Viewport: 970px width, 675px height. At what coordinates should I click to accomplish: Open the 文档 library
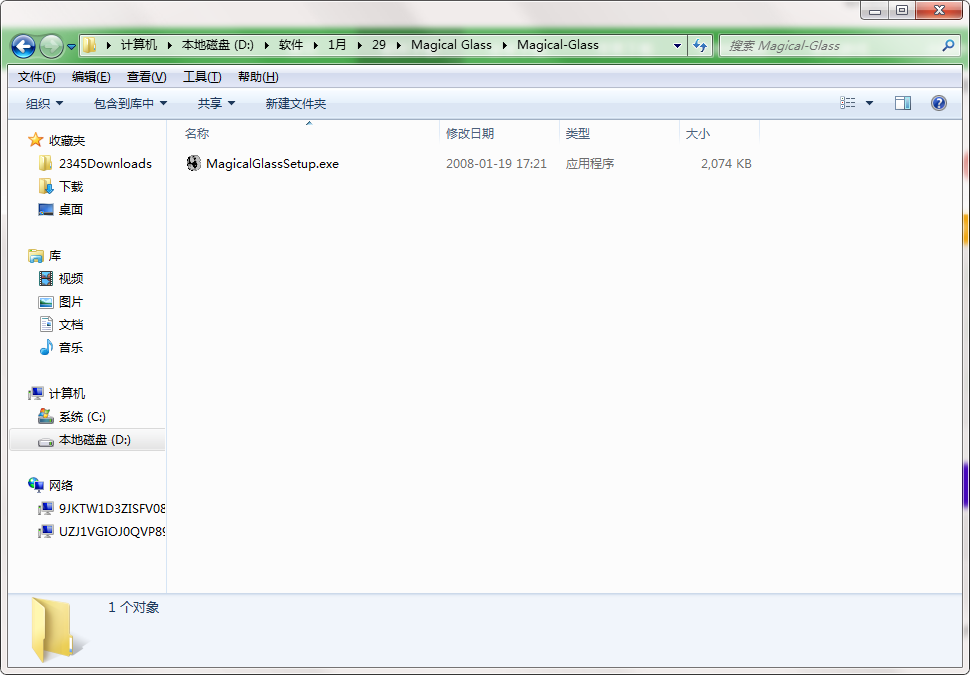click(71, 325)
